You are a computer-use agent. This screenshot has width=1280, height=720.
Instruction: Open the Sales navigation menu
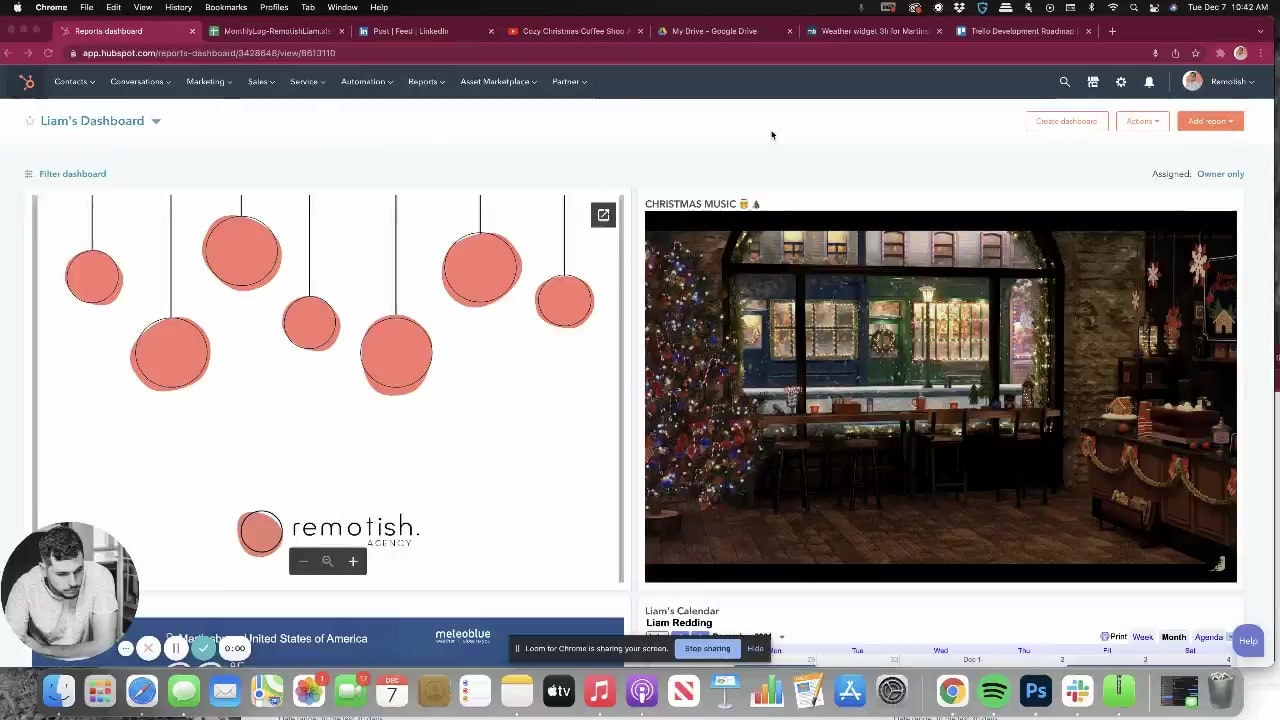pos(261,82)
